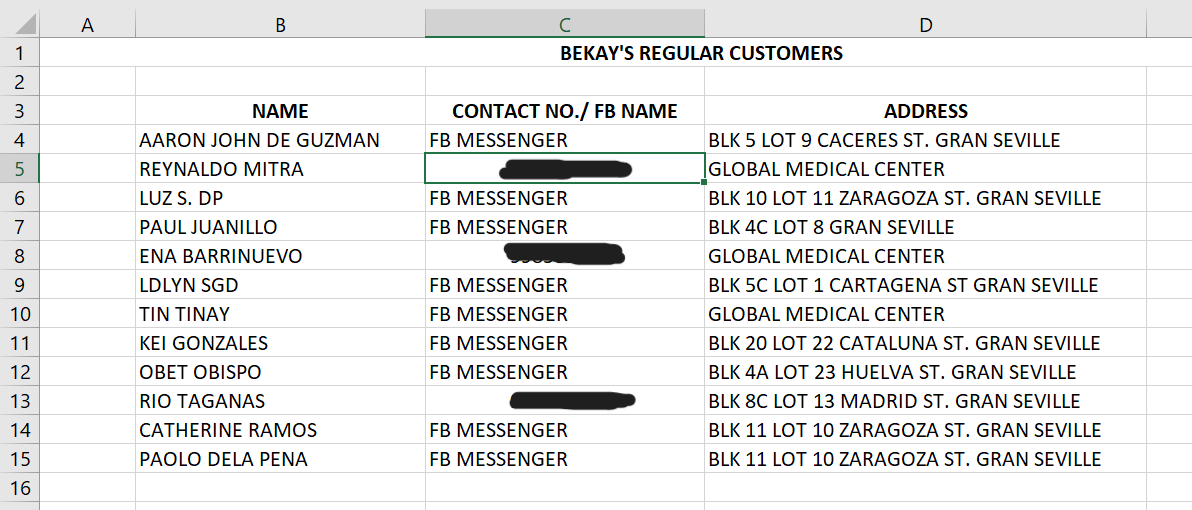Select the BEKAY'S REGULAR CUSTOMERS title cell
1192x510 pixels.
pyautogui.click(x=701, y=53)
